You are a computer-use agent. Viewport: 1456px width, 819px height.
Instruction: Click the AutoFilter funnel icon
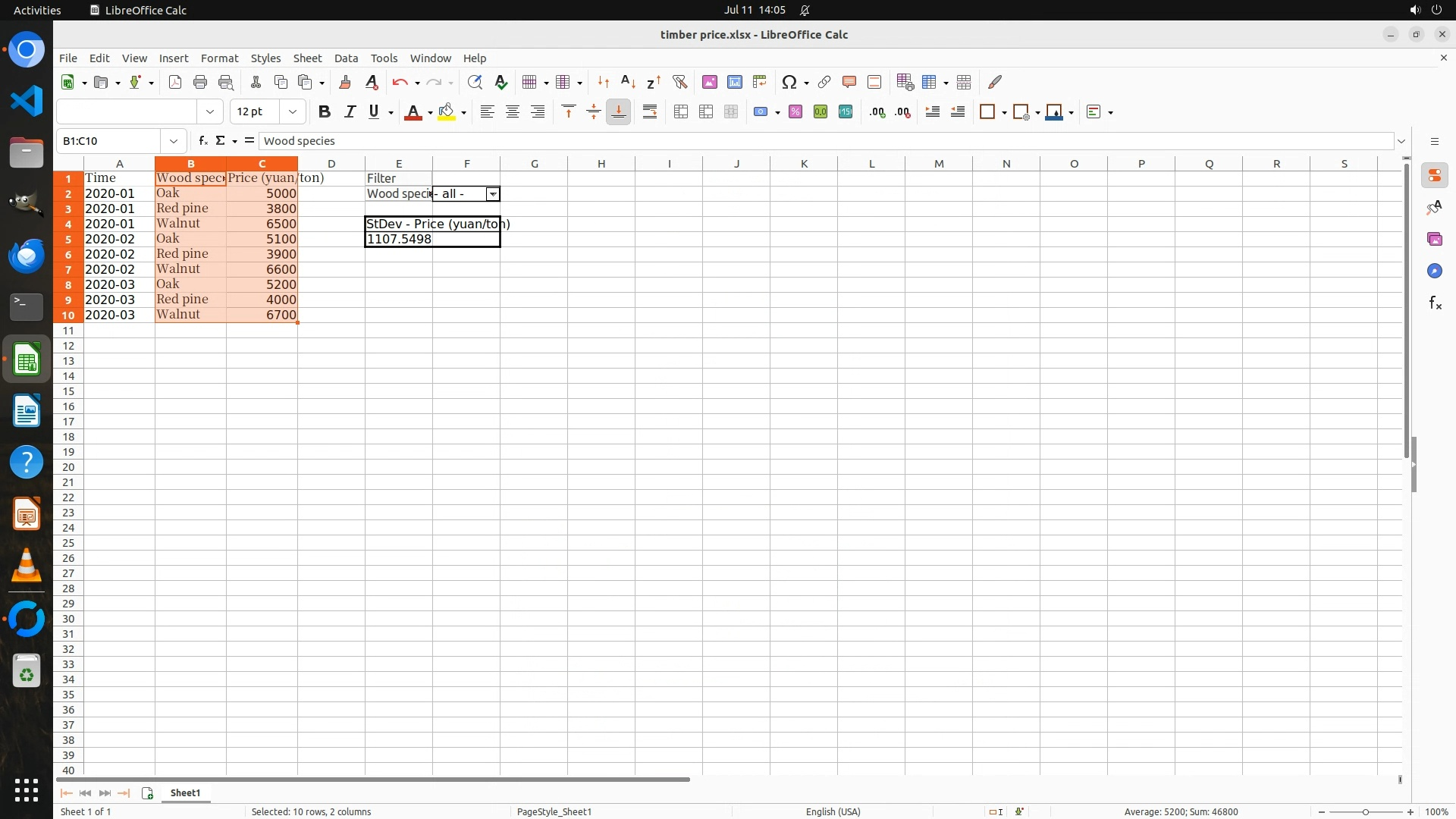[679, 82]
